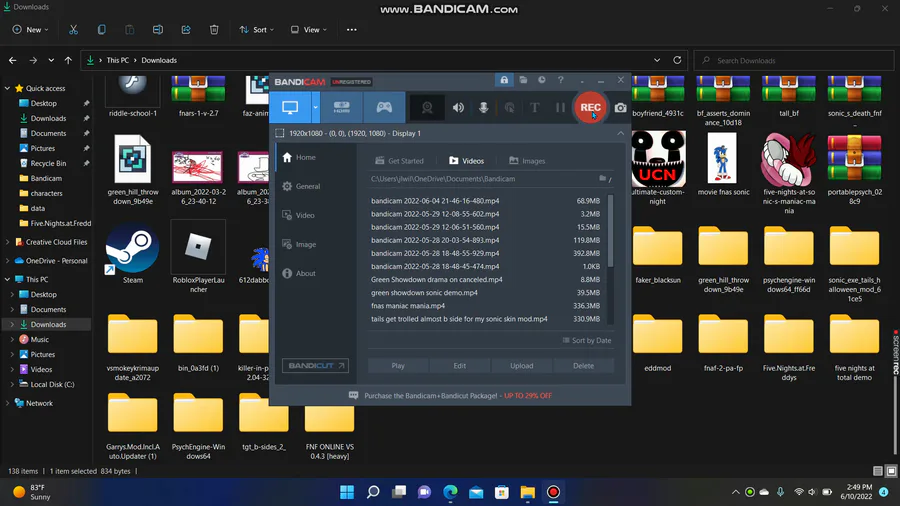Viewport: 900px width, 506px height.
Task: Click Copy icon in Explorer toolbar
Action: pyautogui.click(x=102, y=30)
